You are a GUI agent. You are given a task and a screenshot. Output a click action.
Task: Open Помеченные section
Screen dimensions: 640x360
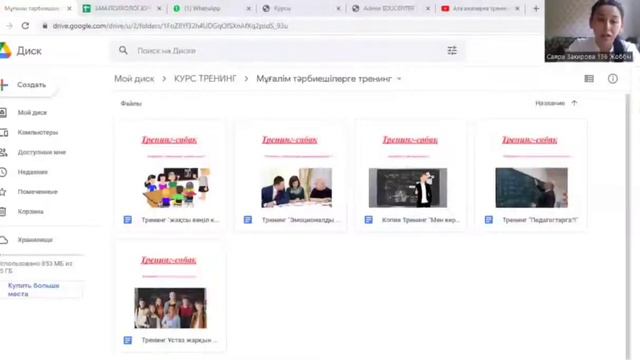[x=37, y=192]
